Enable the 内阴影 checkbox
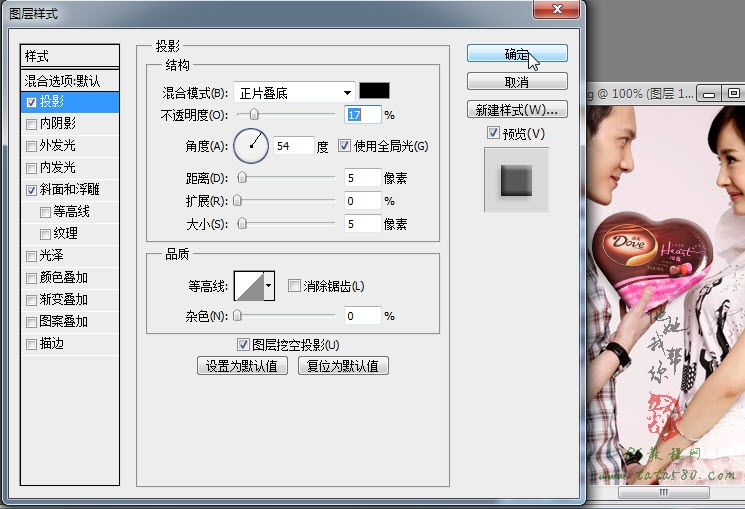Screen dimensions: 745x509 (31, 124)
